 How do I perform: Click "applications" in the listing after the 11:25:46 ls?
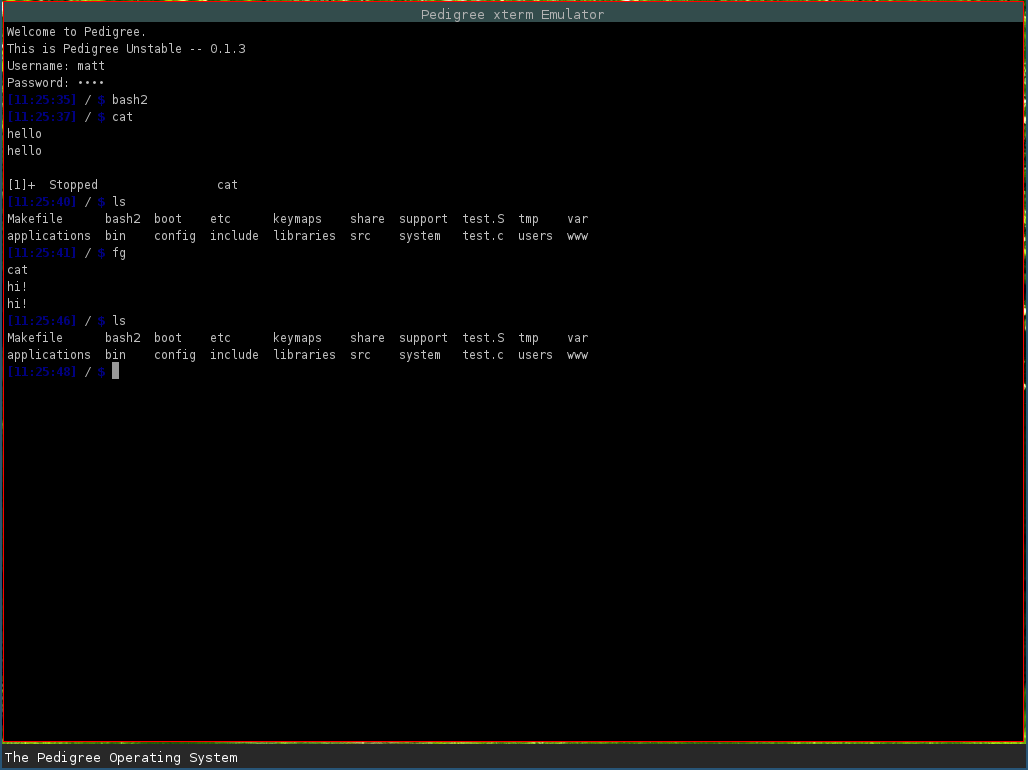(x=49, y=355)
